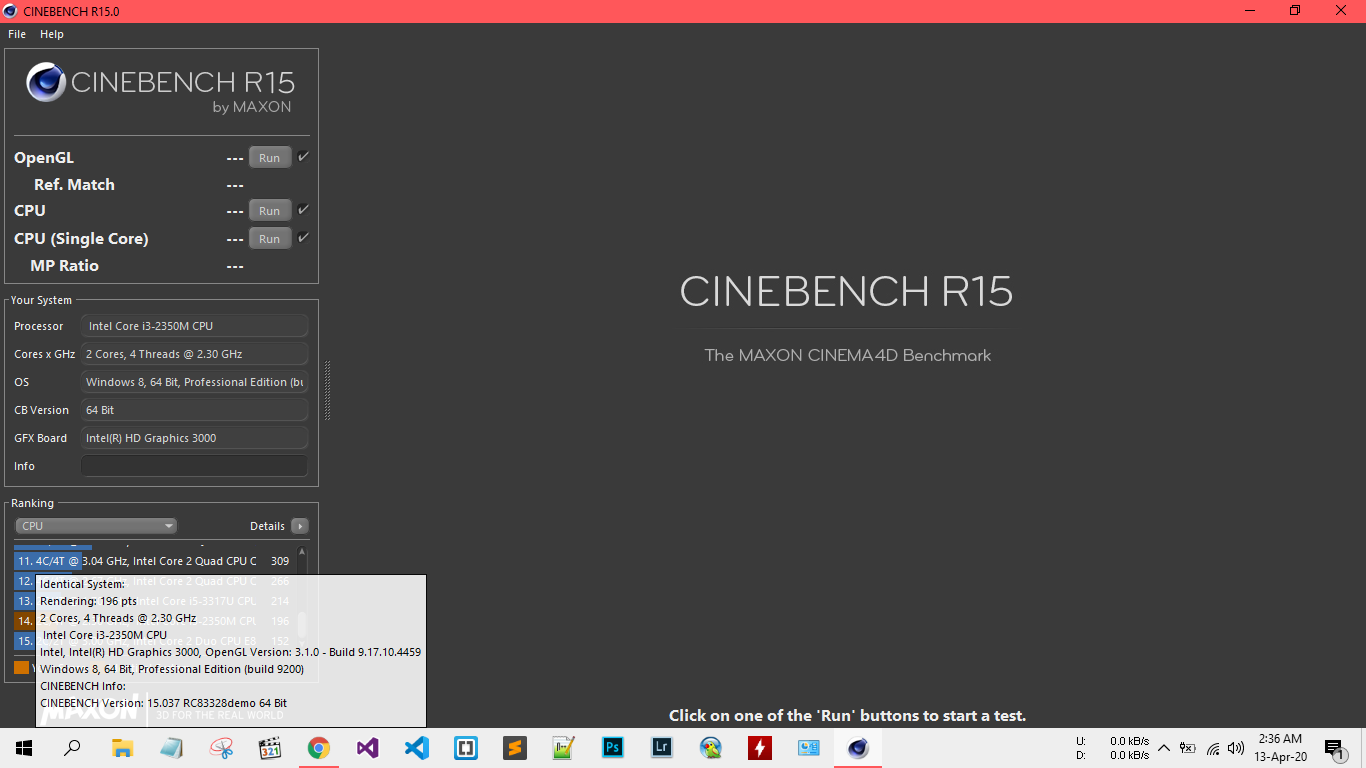Viewport: 1366px width, 768px height.
Task: Open the scissors icon app in taskbar
Action: [221, 748]
